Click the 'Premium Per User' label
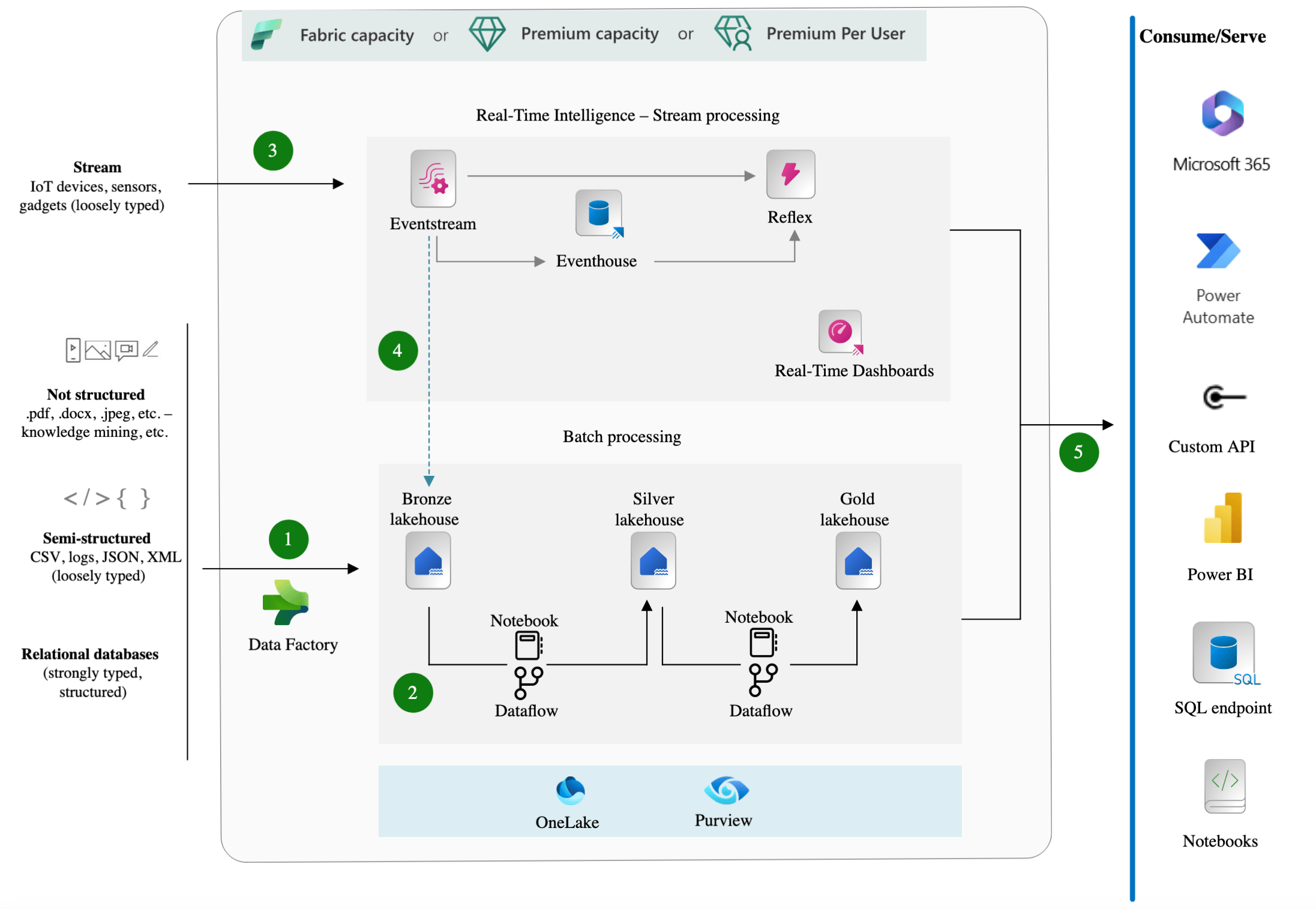The width and height of the screenshot is (1316, 909). [835, 34]
